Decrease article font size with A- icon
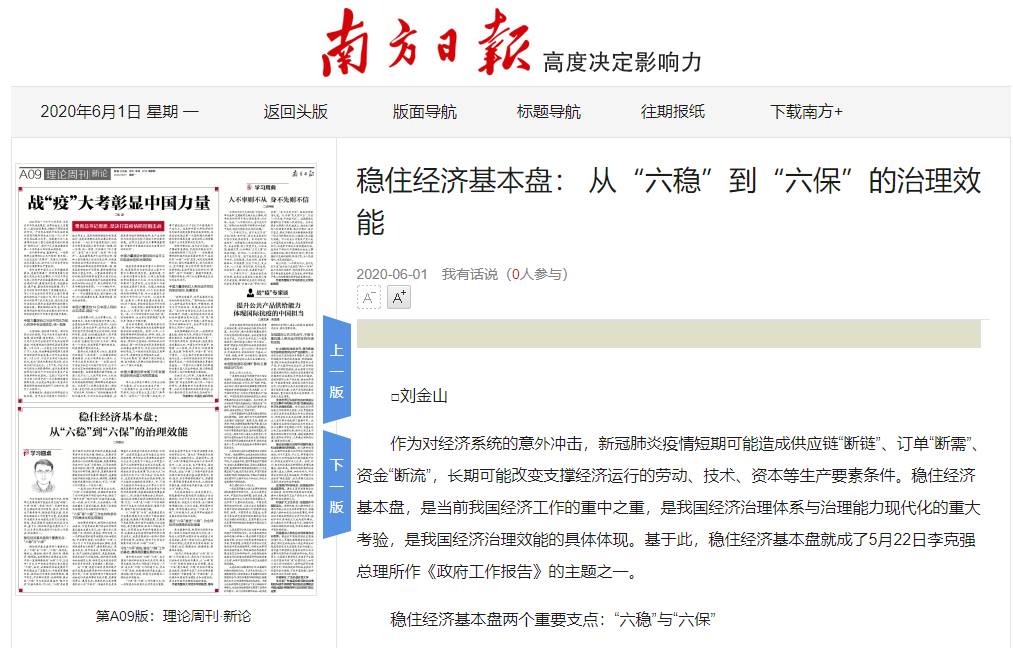 [x=368, y=297]
